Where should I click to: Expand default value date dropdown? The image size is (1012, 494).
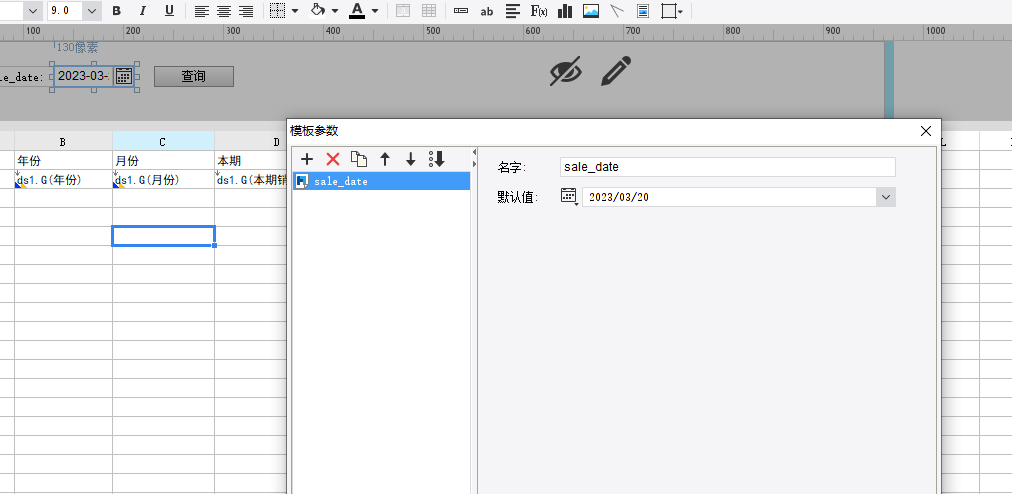pyautogui.click(x=886, y=197)
